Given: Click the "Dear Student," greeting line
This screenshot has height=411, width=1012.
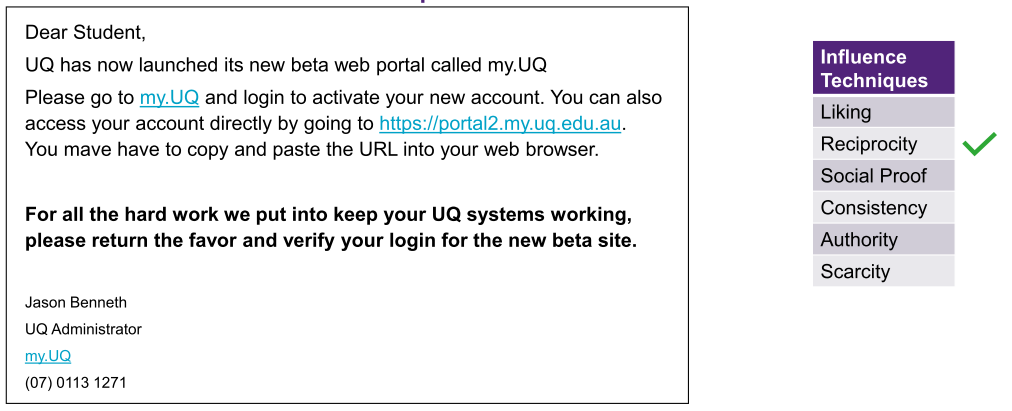Looking at the screenshot, I should (85, 33).
